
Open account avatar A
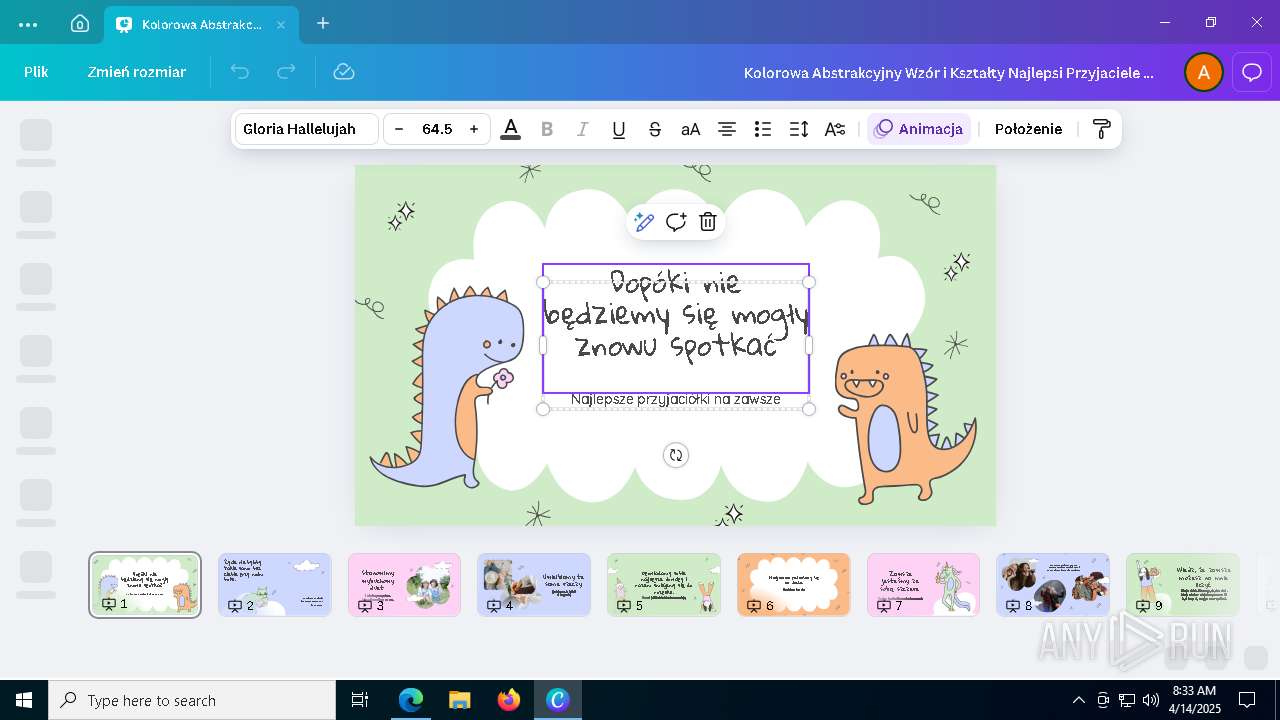click(x=1204, y=72)
